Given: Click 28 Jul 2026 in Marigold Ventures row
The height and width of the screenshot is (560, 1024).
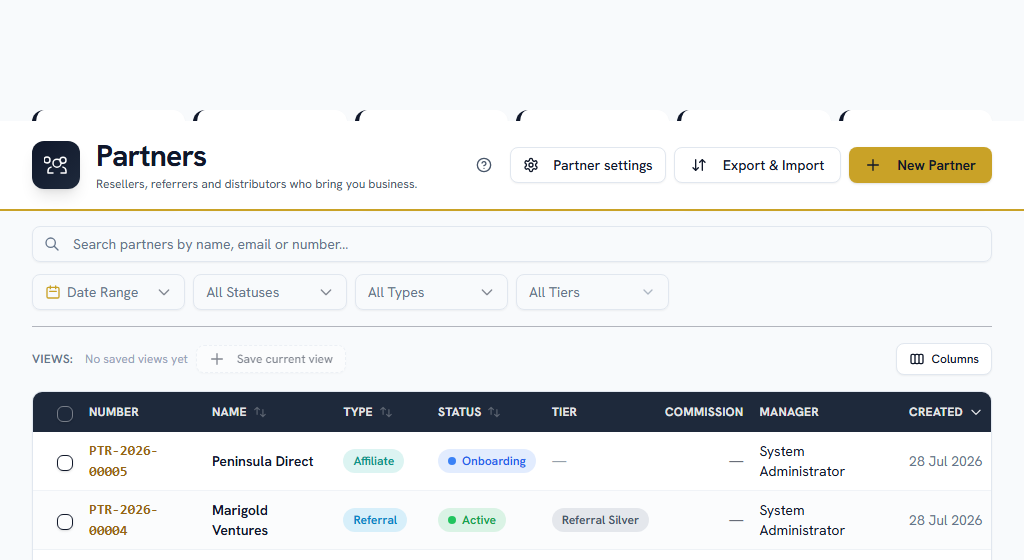Looking at the screenshot, I should pos(945,520).
